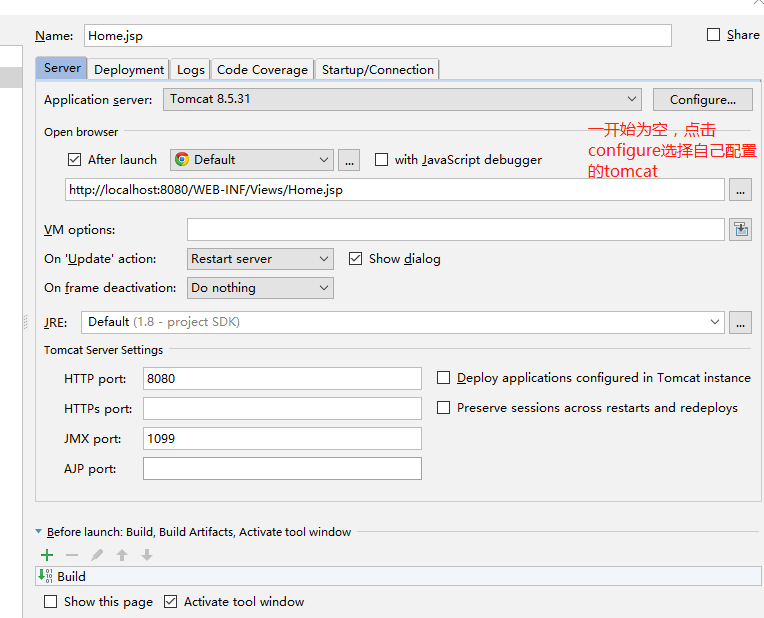Uncheck the After launch checkbox
The image size is (764, 618).
(x=75, y=159)
